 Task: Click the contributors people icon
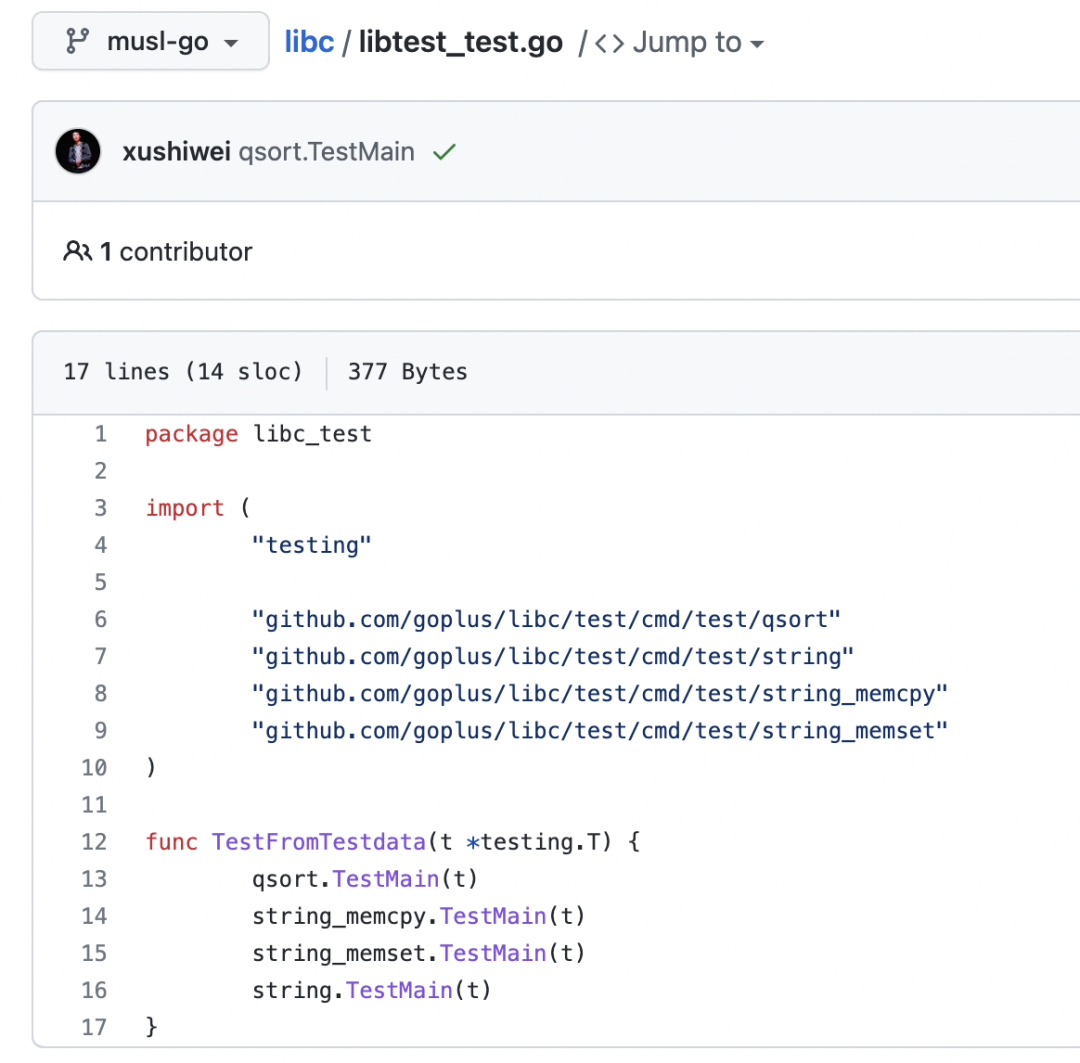coord(78,251)
